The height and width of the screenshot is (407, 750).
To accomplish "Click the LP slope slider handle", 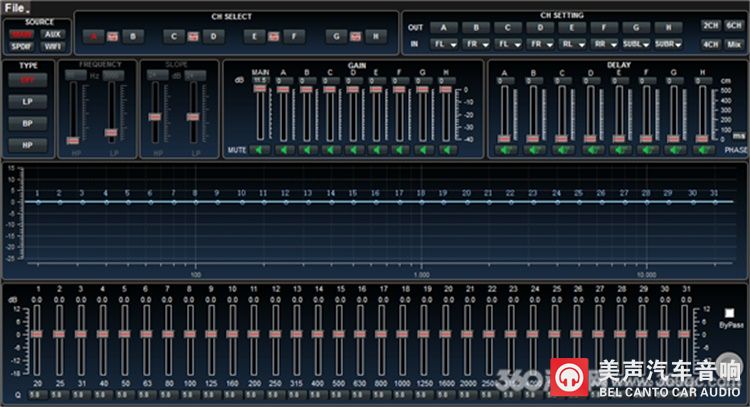I will (x=193, y=117).
